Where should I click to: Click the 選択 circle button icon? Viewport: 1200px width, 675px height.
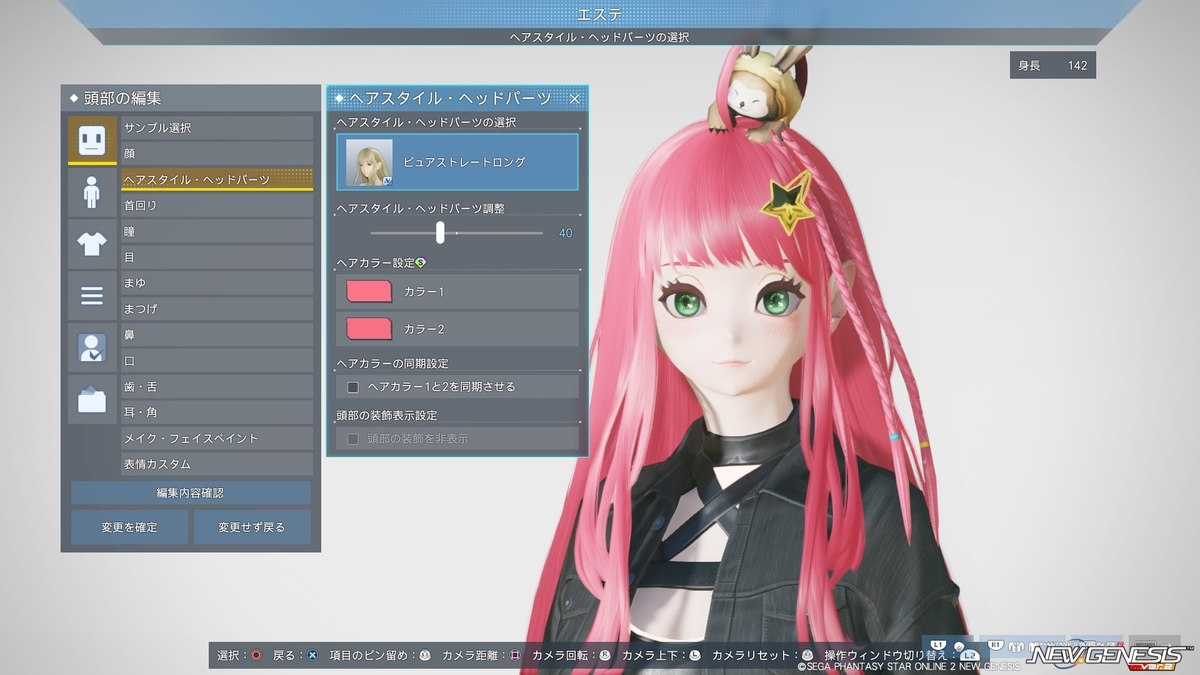tap(256, 655)
